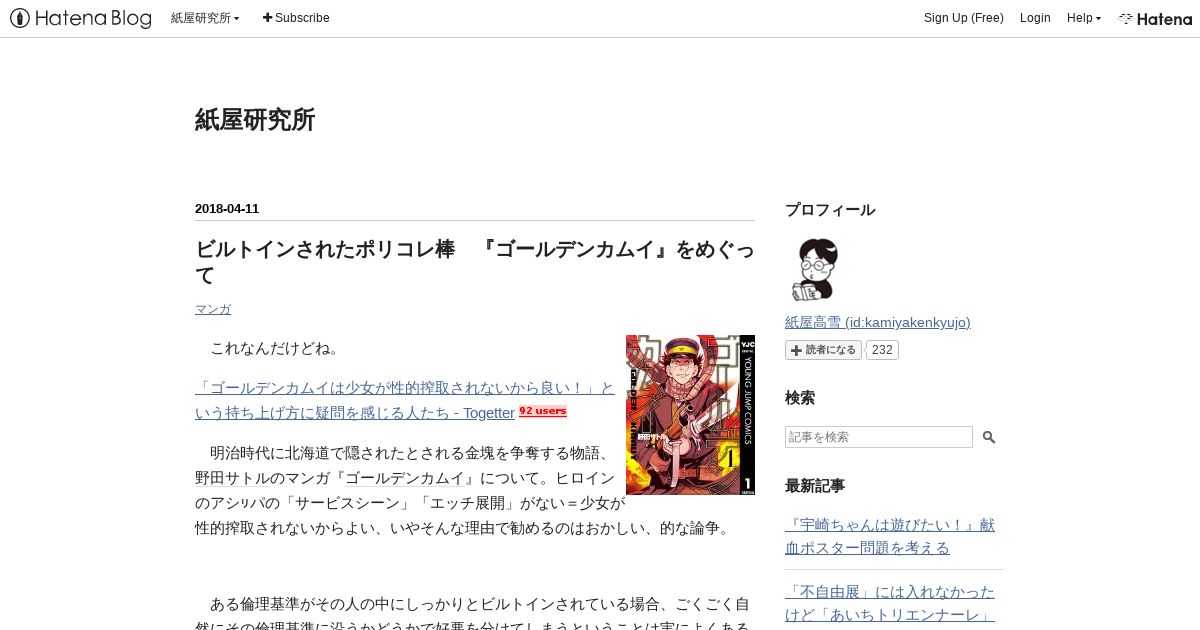
Task: Click the Golden Kamuy manga cover image
Action: [x=690, y=415]
